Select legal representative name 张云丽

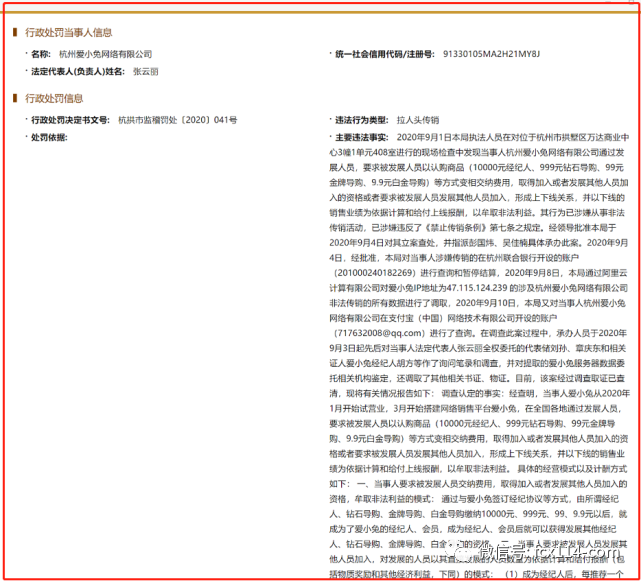click(146, 72)
